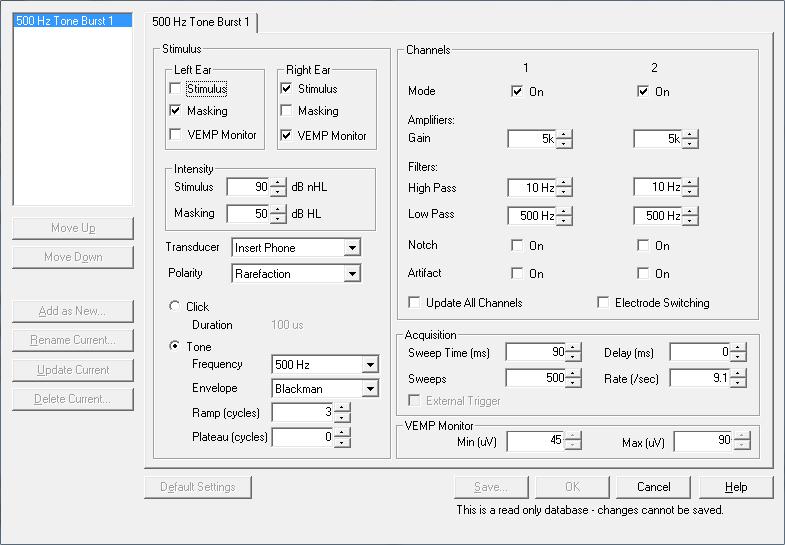Screen dimensions: 785x545
Task: Select the Click stimulus radio button
Action: tap(174, 306)
